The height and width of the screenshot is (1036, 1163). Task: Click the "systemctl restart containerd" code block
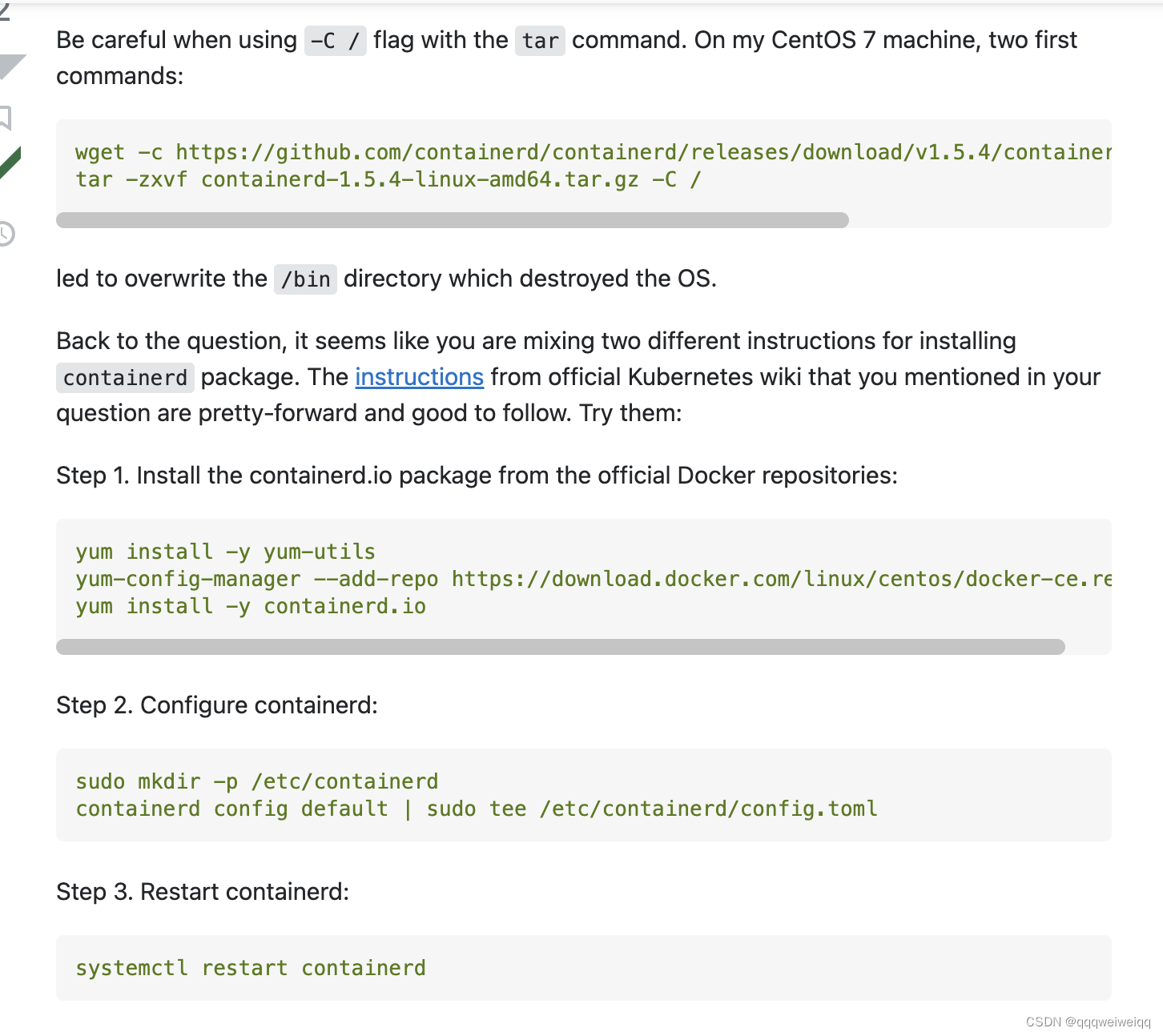[583, 968]
